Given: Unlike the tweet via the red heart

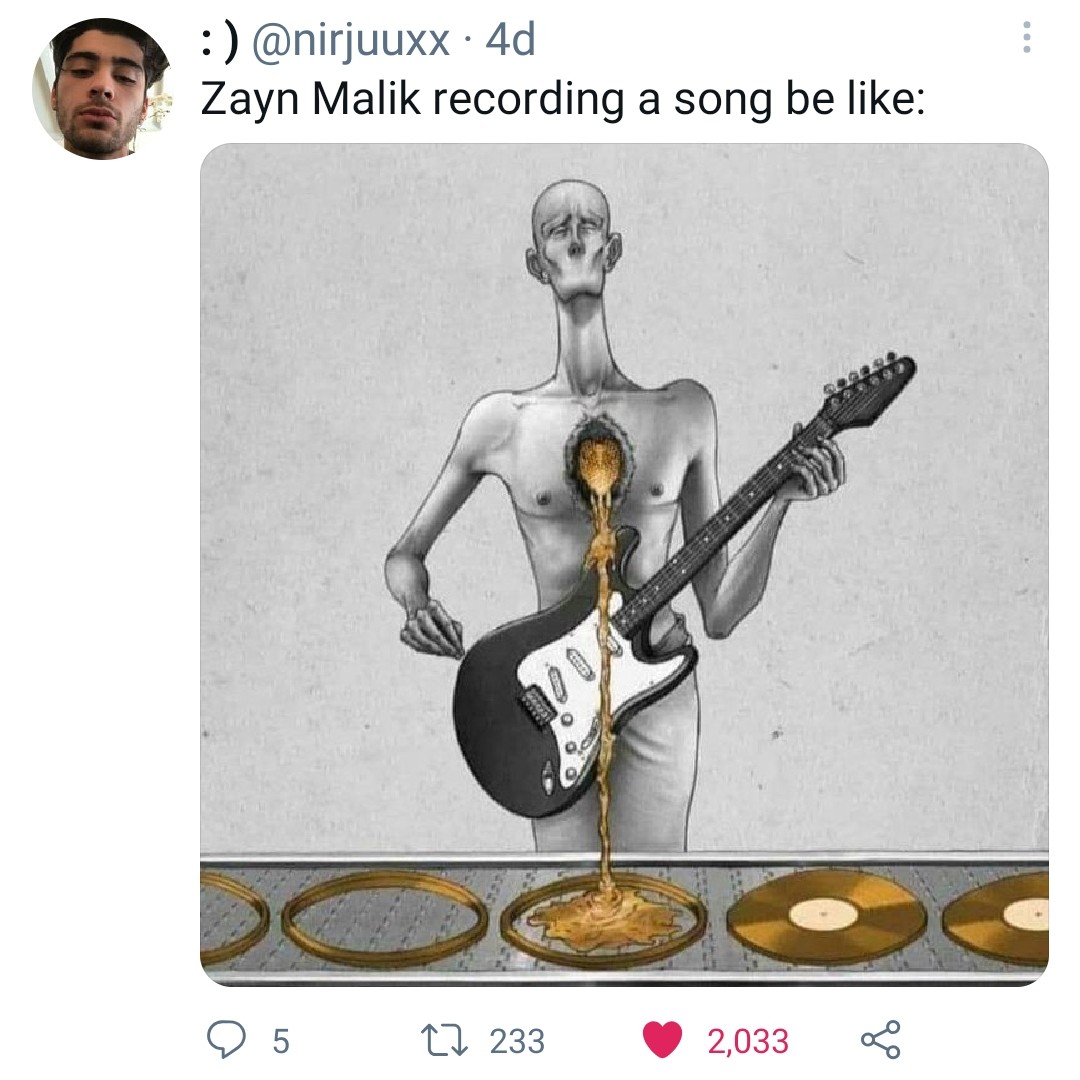Looking at the screenshot, I should tap(662, 1039).
